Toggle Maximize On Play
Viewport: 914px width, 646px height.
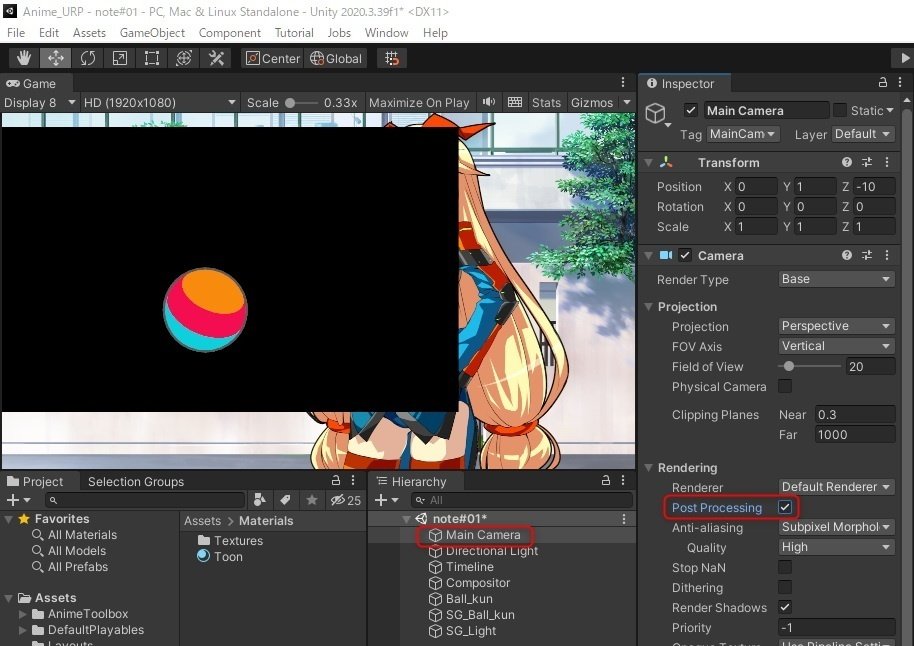419,103
